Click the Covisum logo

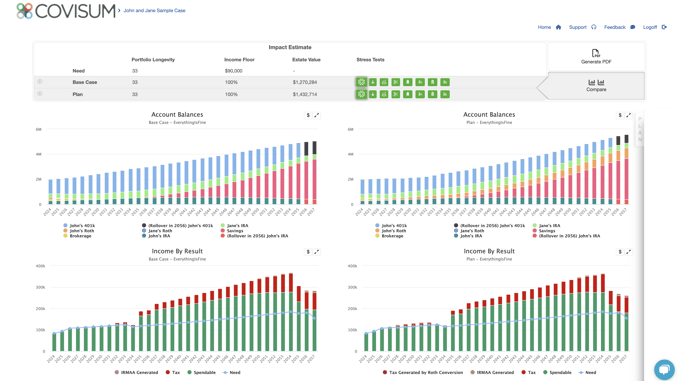66,11
